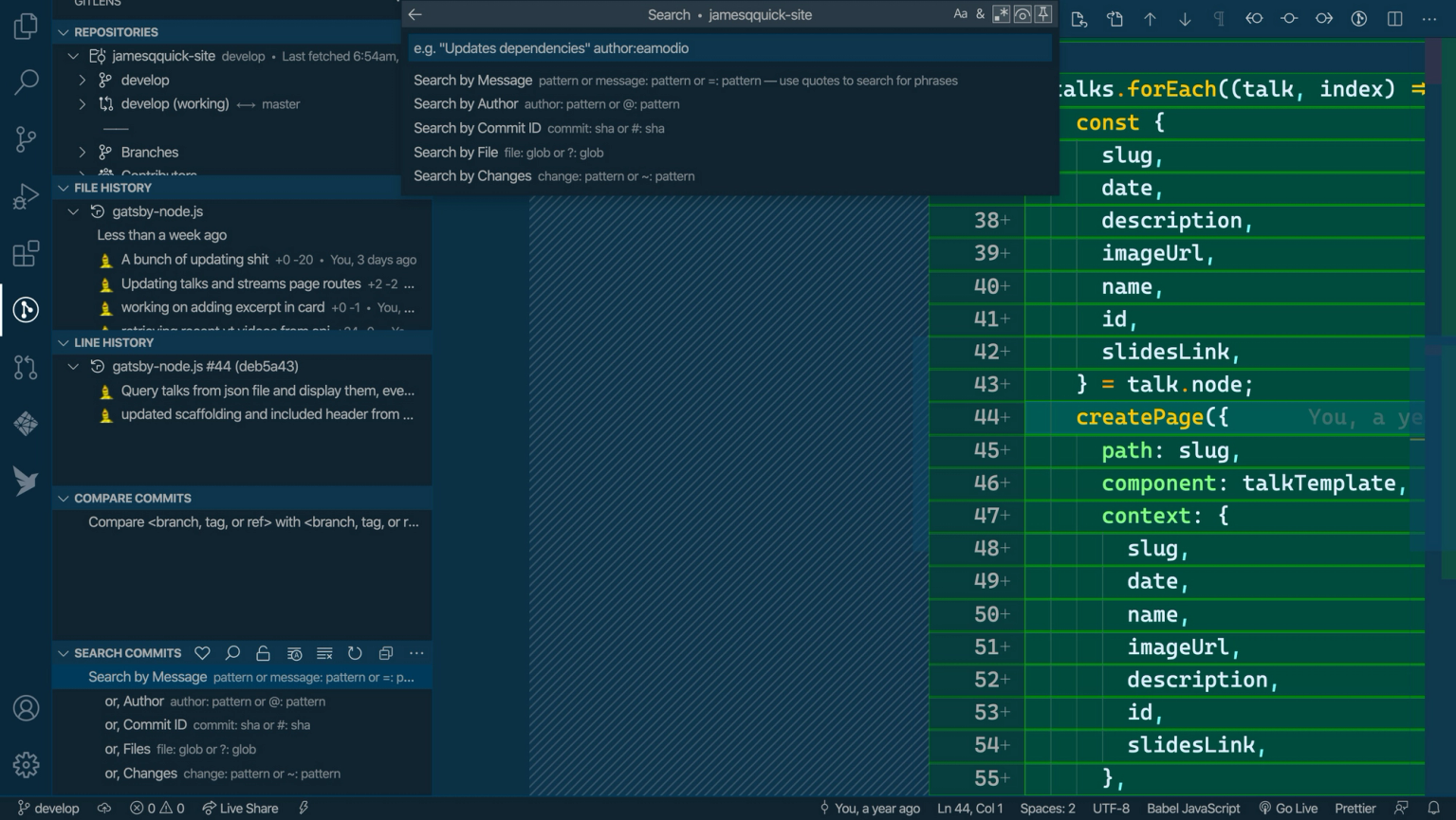Clear results in Search Commits toolbar
This screenshot has width=1456, height=820.
pyautogui.click(x=324, y=653)
